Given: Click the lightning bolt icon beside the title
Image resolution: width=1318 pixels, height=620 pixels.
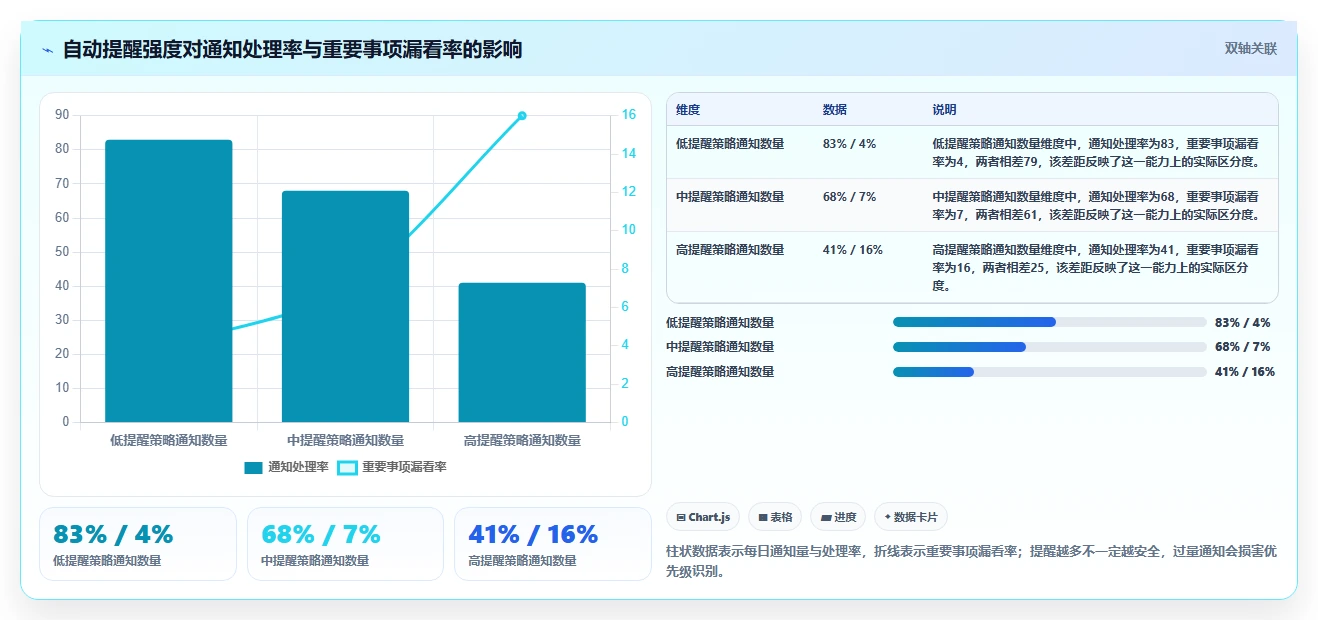Looking at the screenshot, I should 47,50.
